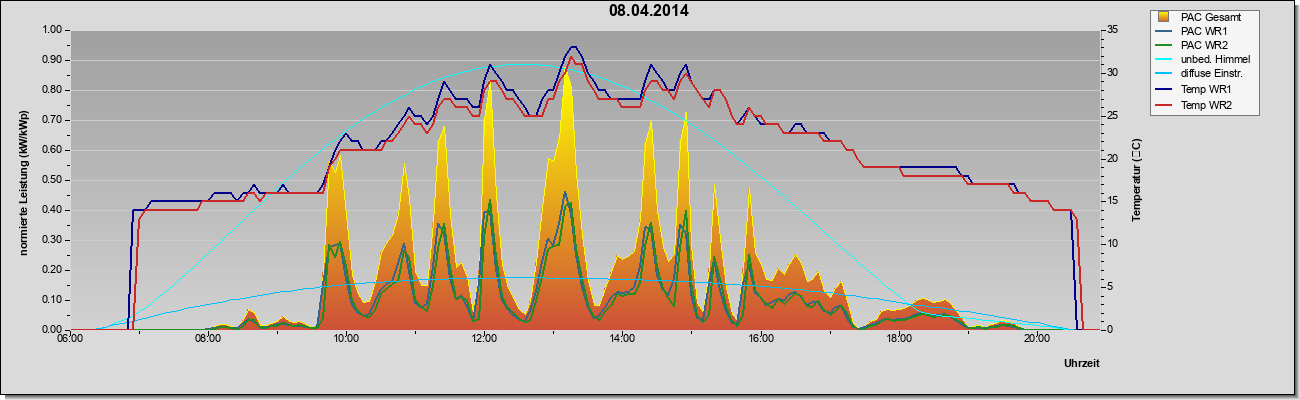Click the 1.00 value on left axis
1300x400 pixels.
pyautogui.click(x=52, y=30)
